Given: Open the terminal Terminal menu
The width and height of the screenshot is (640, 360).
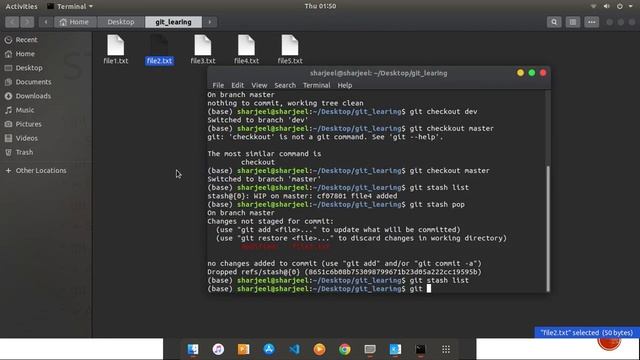Looking at the screenshot, I should [x=316, y=85].
